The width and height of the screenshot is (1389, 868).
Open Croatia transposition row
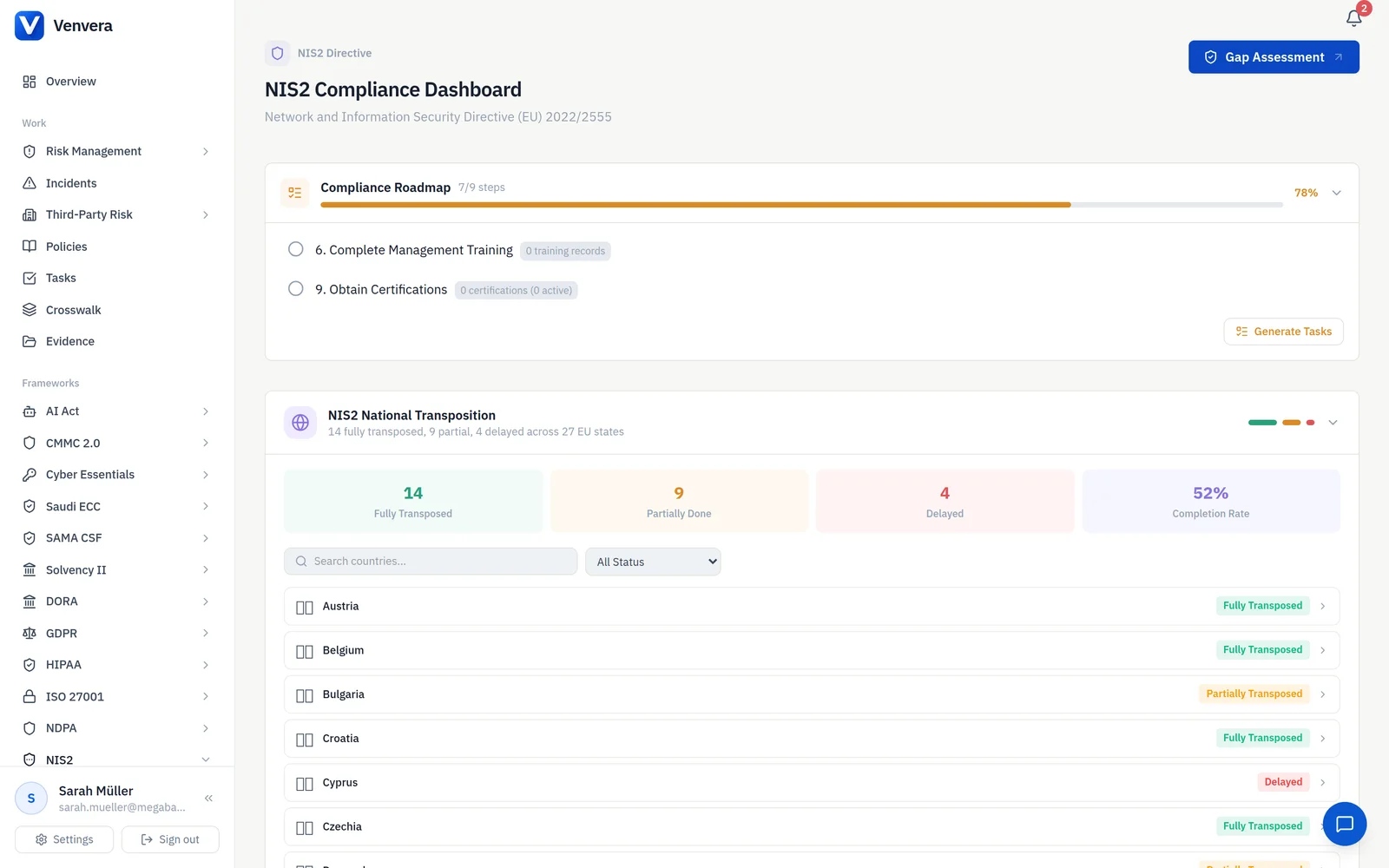click(812, 739)
